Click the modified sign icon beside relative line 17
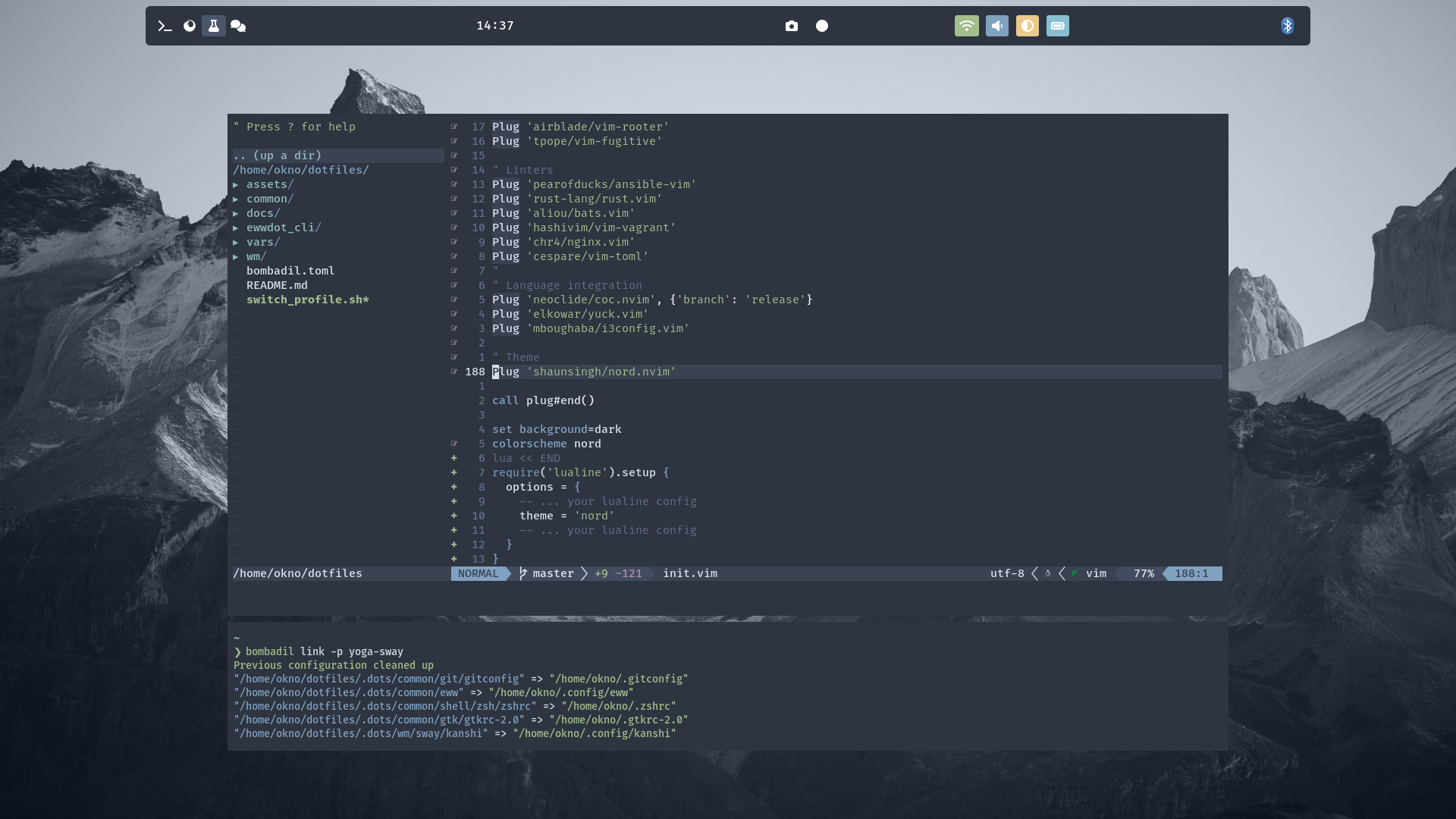Screen dimensions: 1456x819 click(x=454, y=127)
